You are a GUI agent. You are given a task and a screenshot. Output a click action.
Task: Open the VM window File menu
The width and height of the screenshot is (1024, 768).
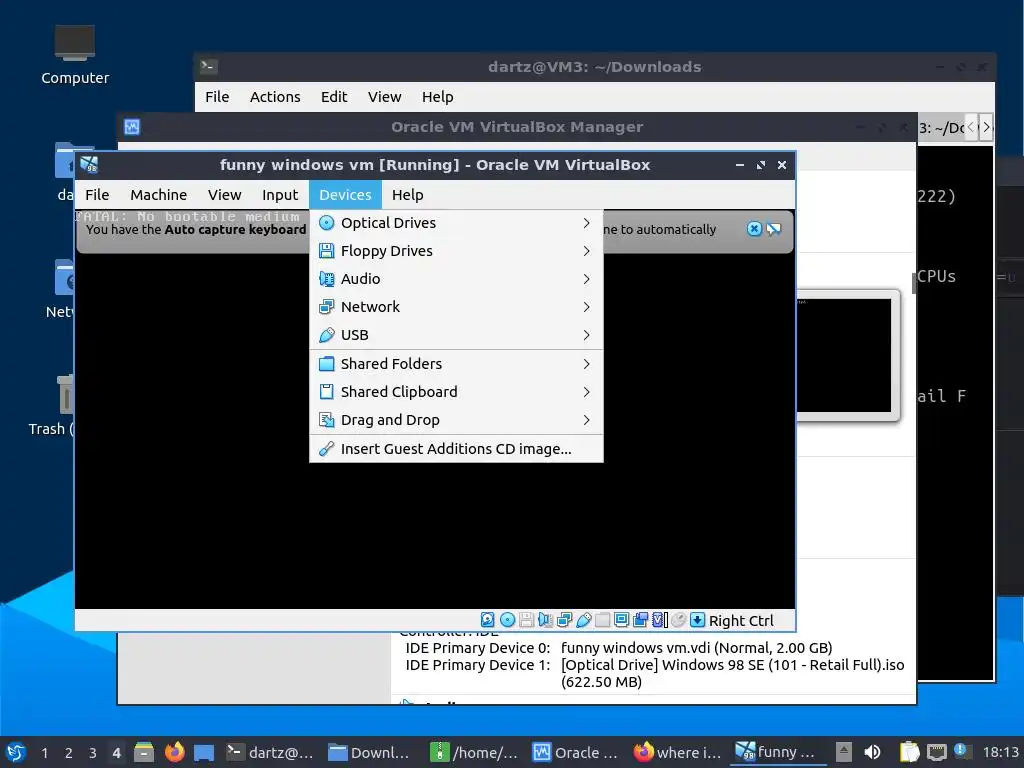click(97, 195)
